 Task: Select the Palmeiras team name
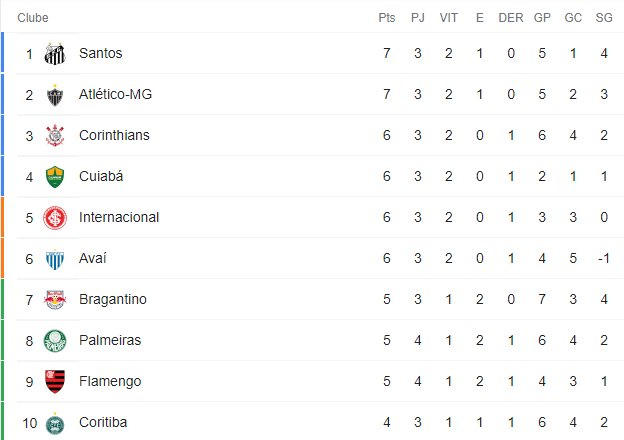(x=110, y=340)
